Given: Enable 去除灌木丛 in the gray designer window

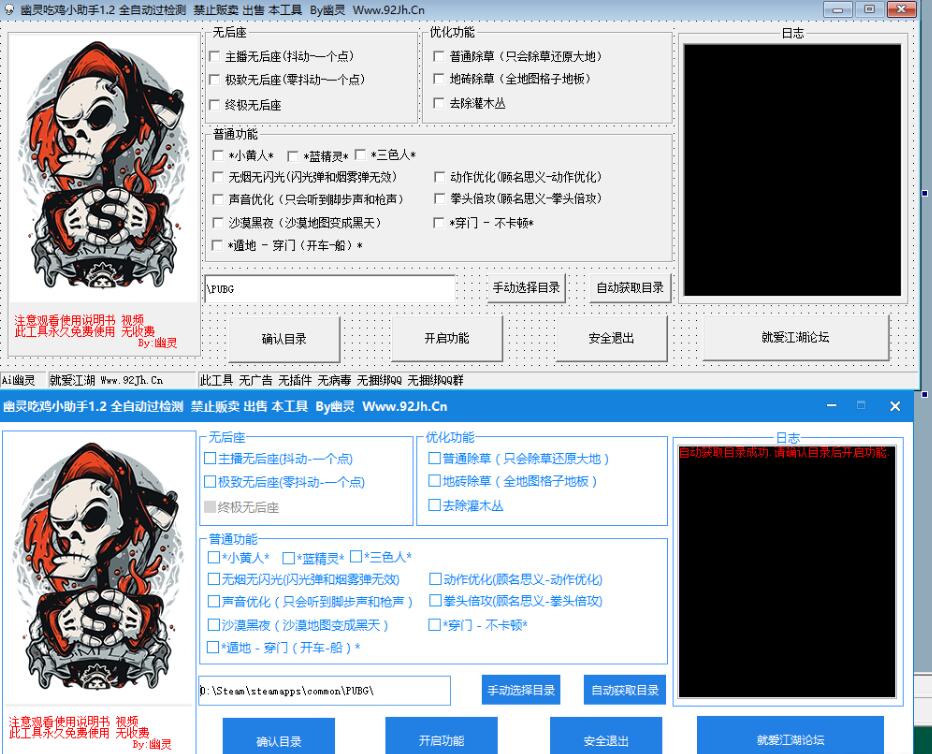Looking at the screenshot, I should coord(439,103).
